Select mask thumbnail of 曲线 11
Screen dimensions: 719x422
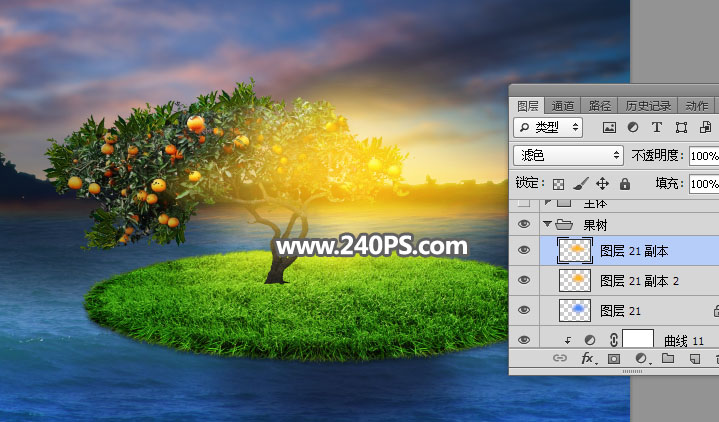pyautogui.click(x=638, y=339)
